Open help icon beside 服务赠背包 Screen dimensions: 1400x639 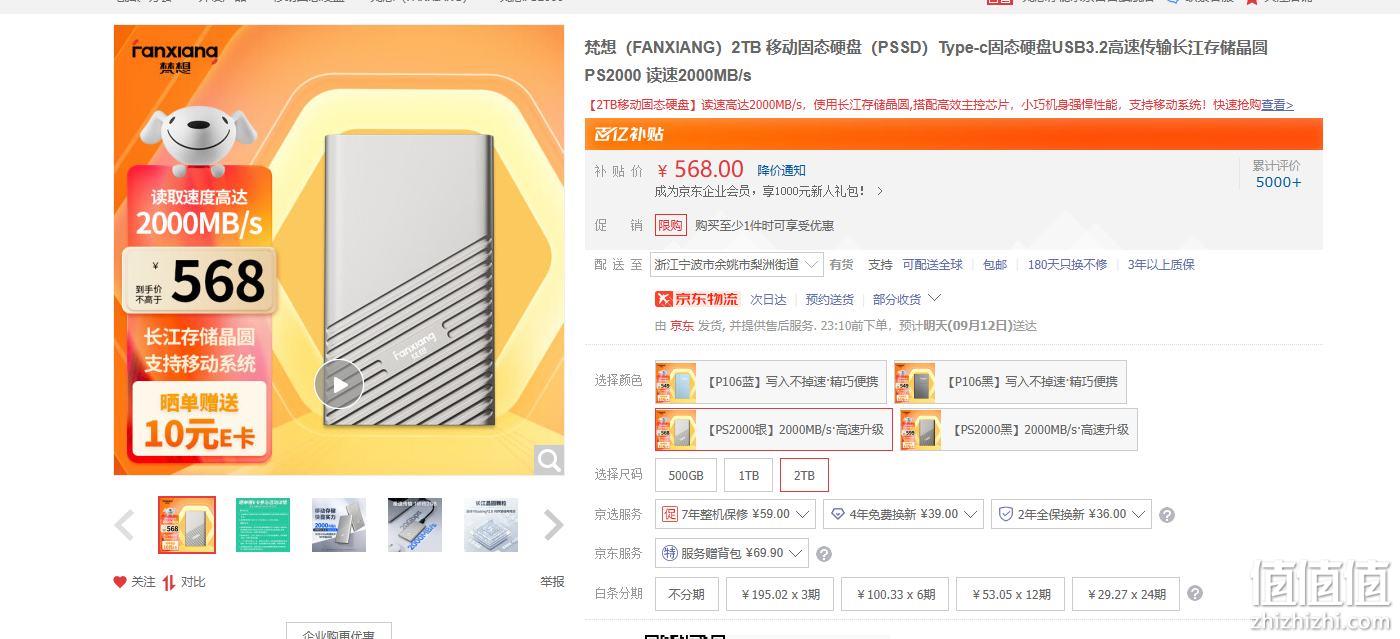point(824,554)
